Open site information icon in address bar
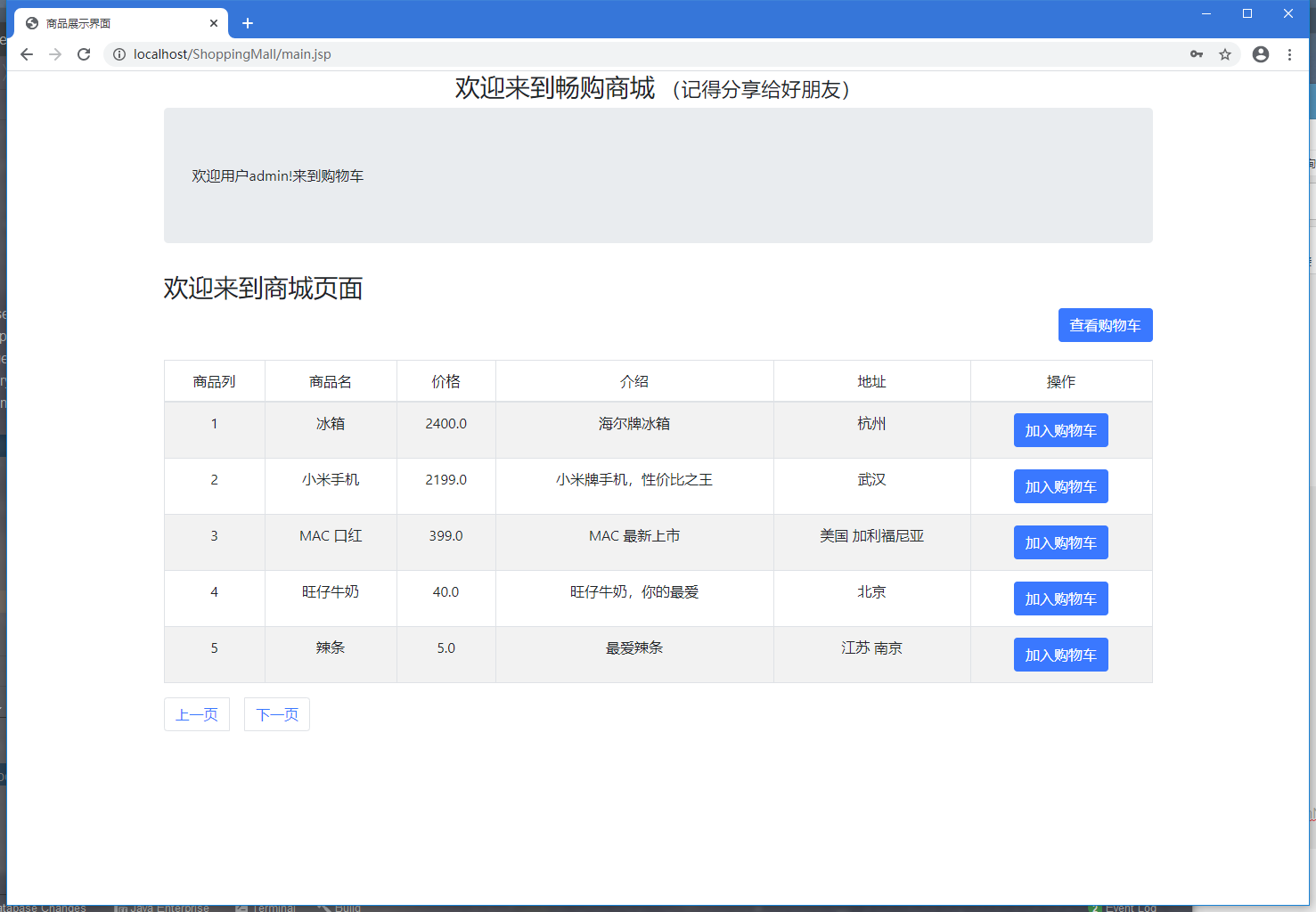1316x912 pixels. point(119,54)
